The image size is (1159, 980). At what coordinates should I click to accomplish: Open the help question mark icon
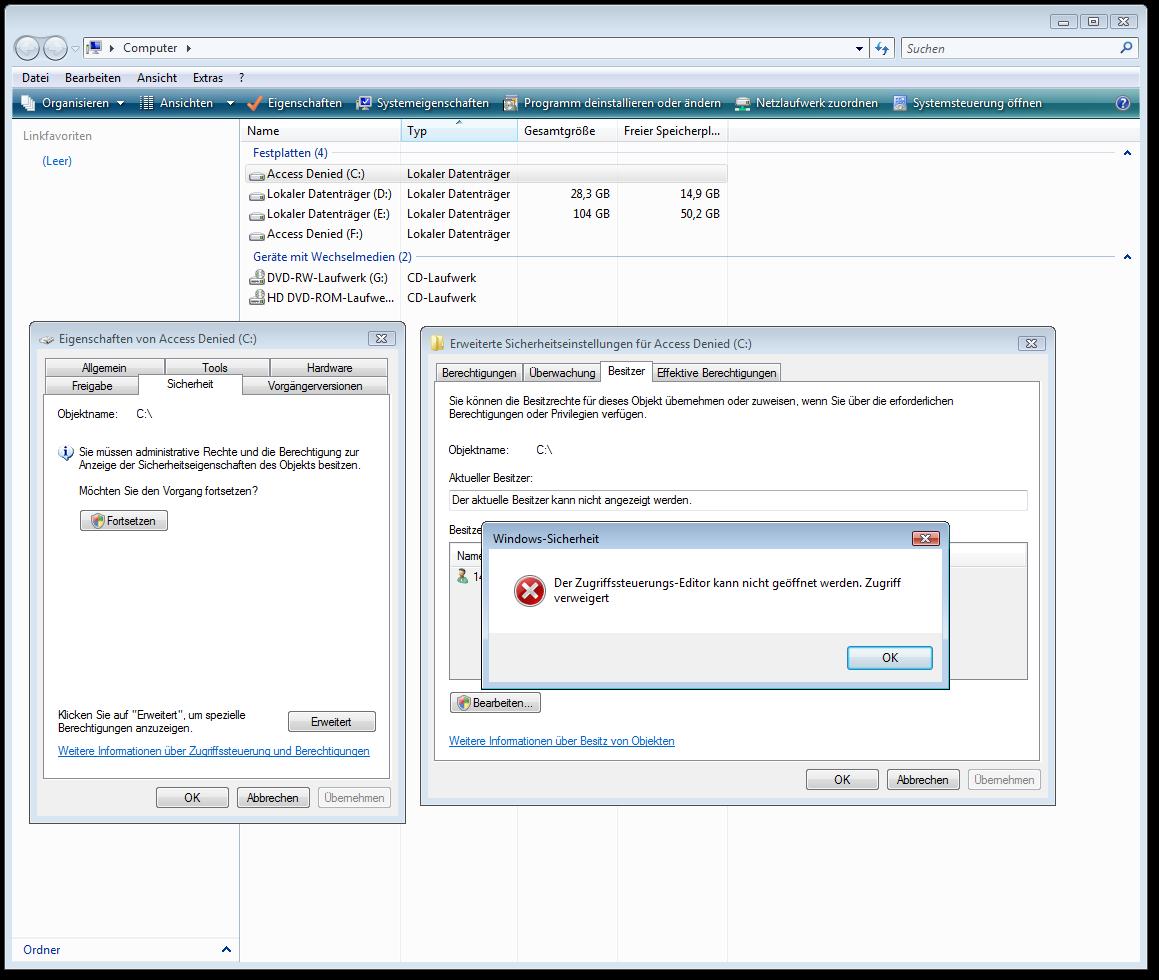(1122, 103)
